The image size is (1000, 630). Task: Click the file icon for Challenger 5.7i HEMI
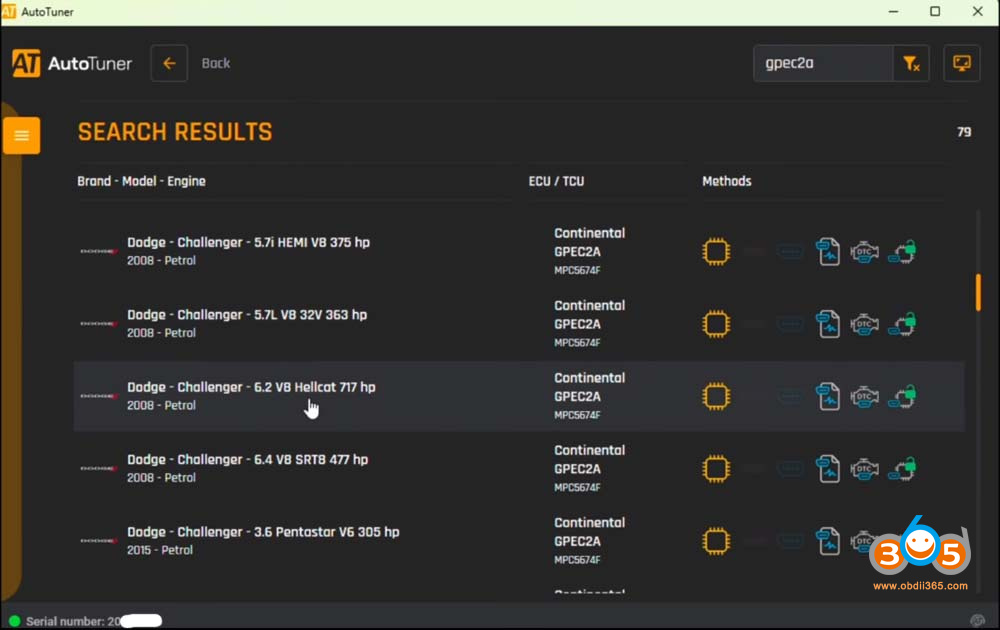(828, 251)
